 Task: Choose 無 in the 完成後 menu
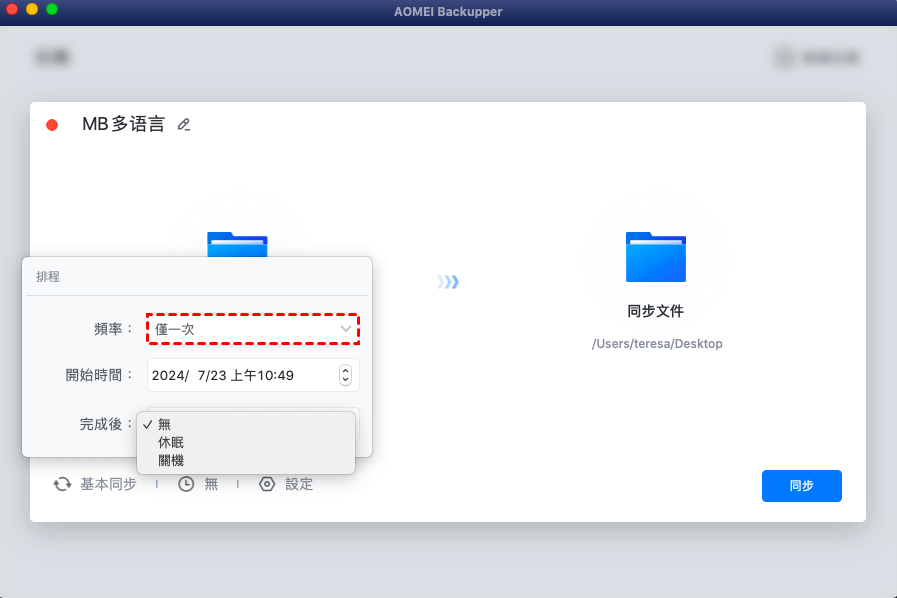point(246,424)
